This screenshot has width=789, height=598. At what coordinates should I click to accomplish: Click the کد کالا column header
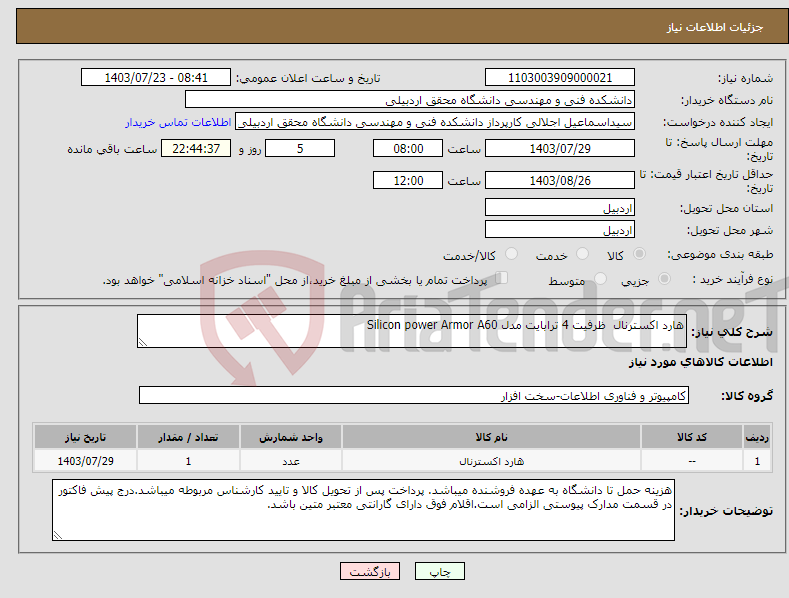pyautogui.click(x=692, y=437)
